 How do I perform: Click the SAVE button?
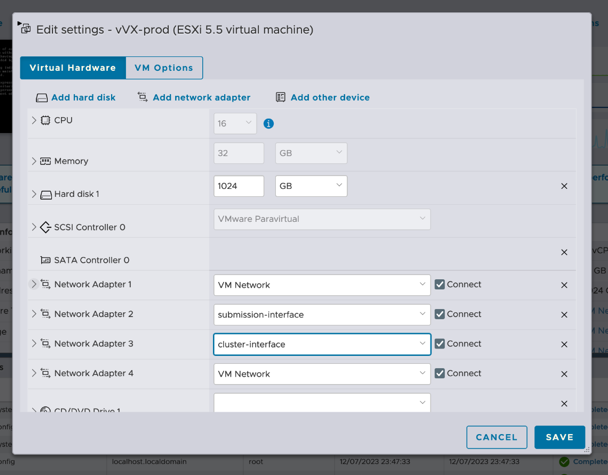(560, 437)
